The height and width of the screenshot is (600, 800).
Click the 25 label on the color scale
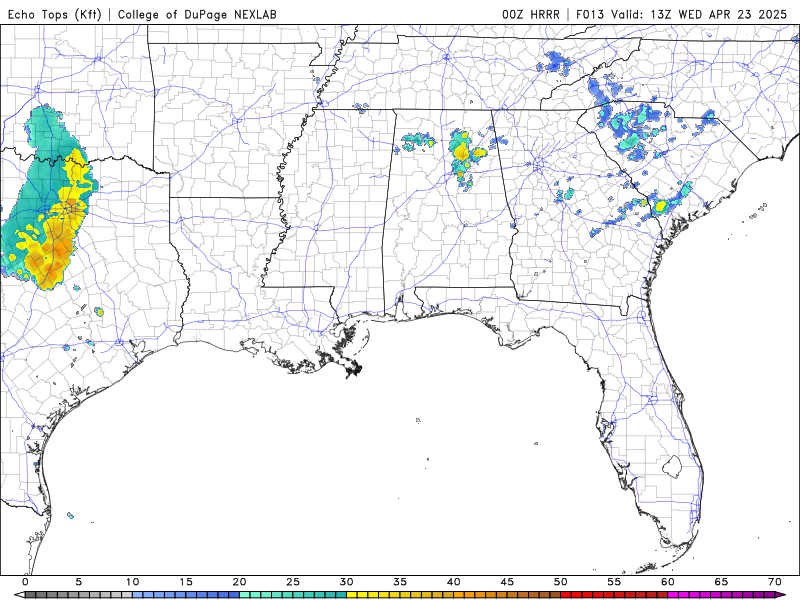293,582
